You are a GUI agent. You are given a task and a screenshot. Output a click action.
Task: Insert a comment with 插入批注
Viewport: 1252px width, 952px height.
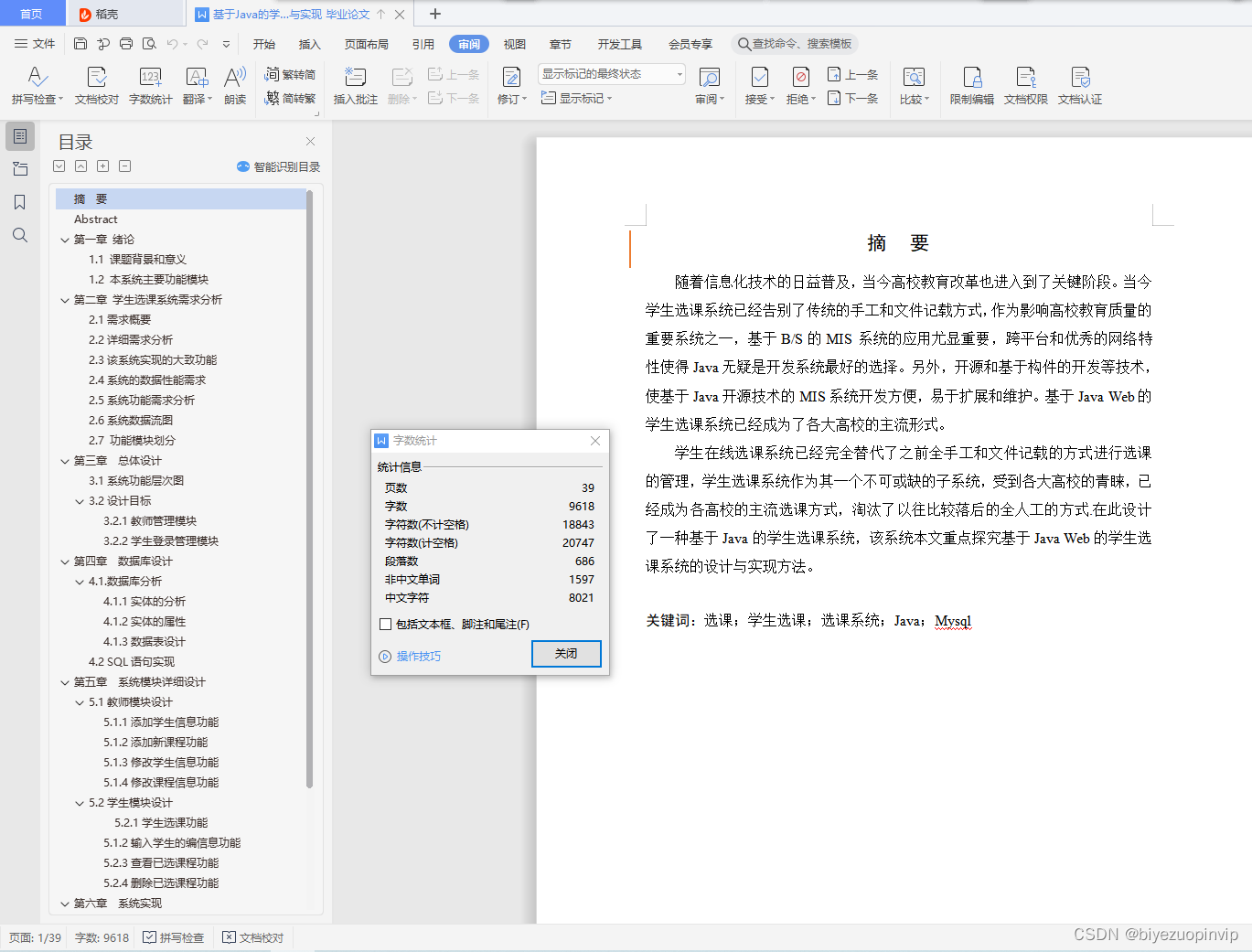coord(354,85)
